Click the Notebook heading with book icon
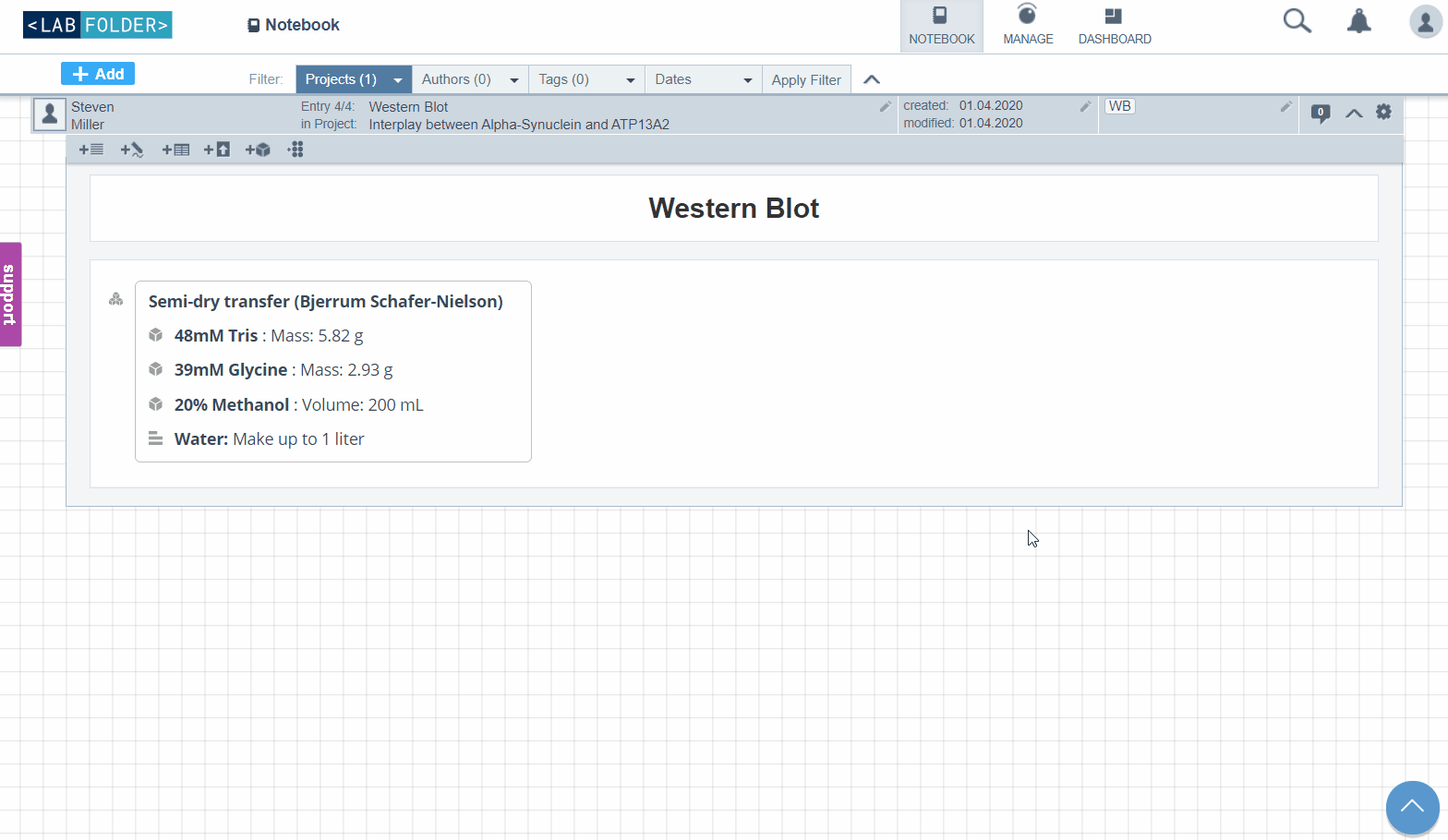1448x840 pixels. [294, 25]
